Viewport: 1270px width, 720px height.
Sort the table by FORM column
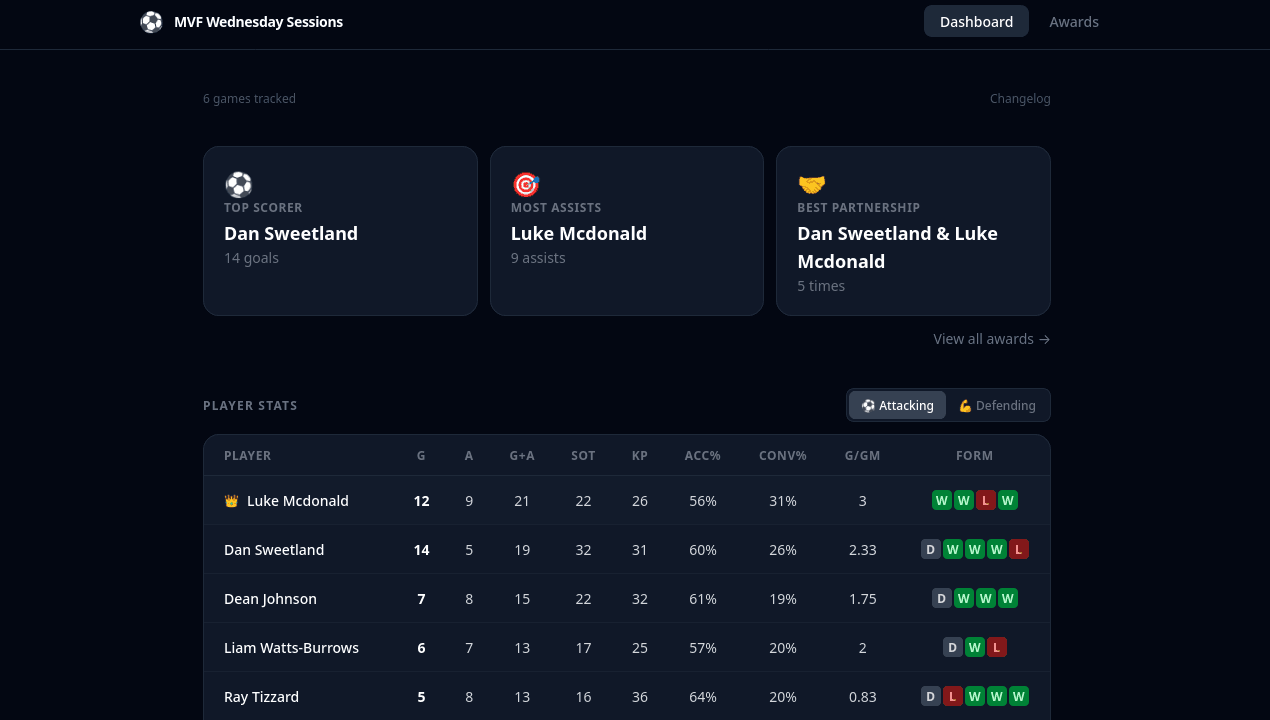[x=974, y=455]
